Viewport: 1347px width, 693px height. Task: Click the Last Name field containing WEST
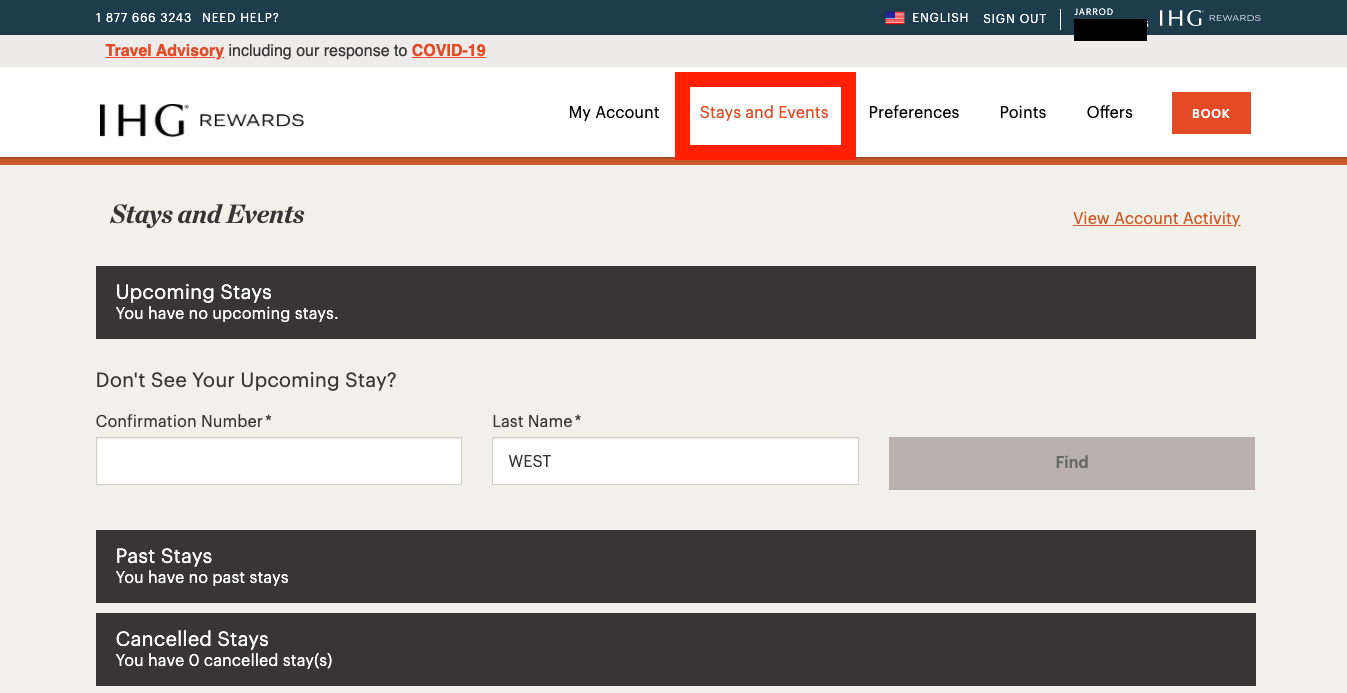675,461
